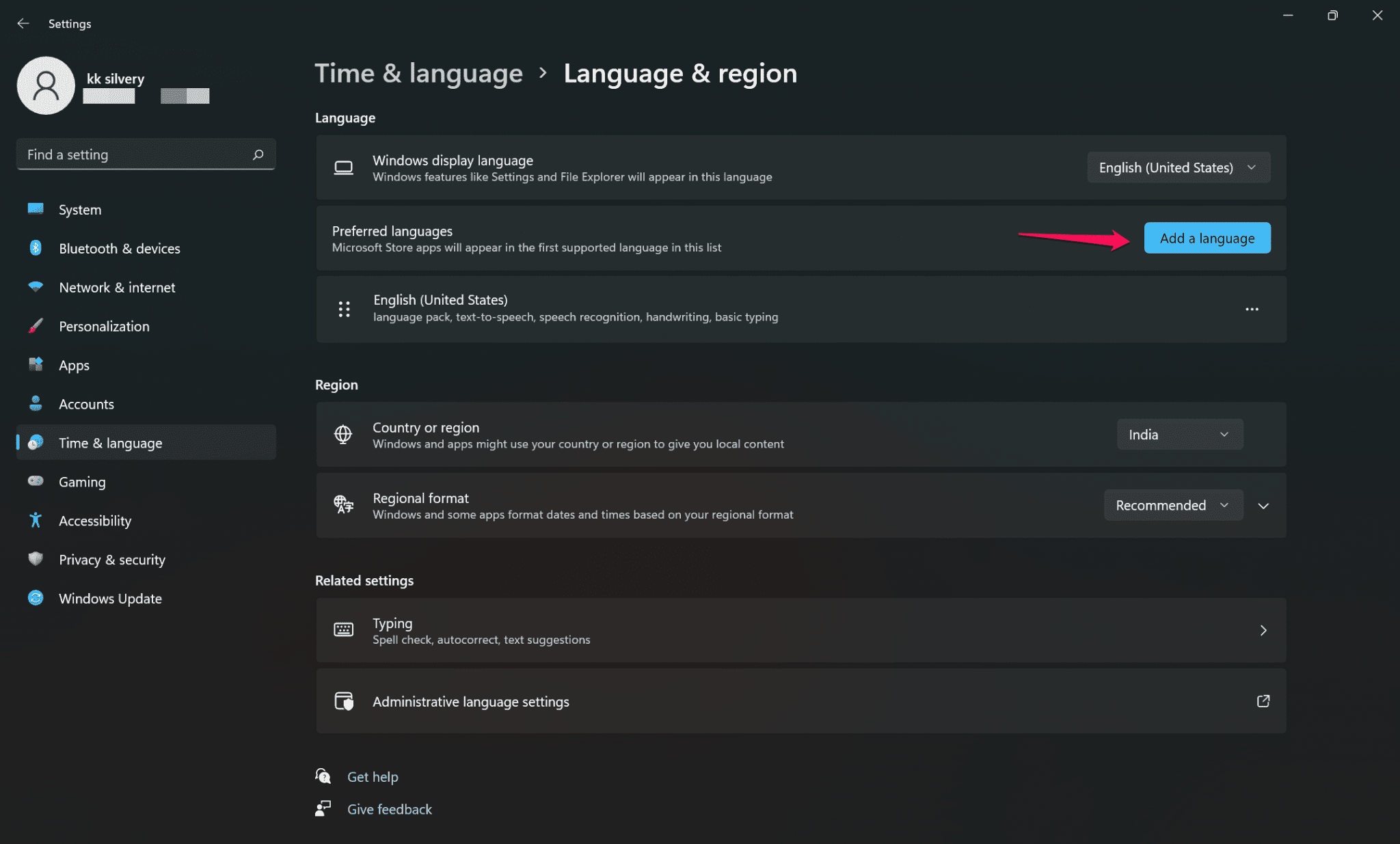Click the Time & language breadcrumb
This screenshot has height=844, width=1400.
pyautogui.click(x=418, y=73)
